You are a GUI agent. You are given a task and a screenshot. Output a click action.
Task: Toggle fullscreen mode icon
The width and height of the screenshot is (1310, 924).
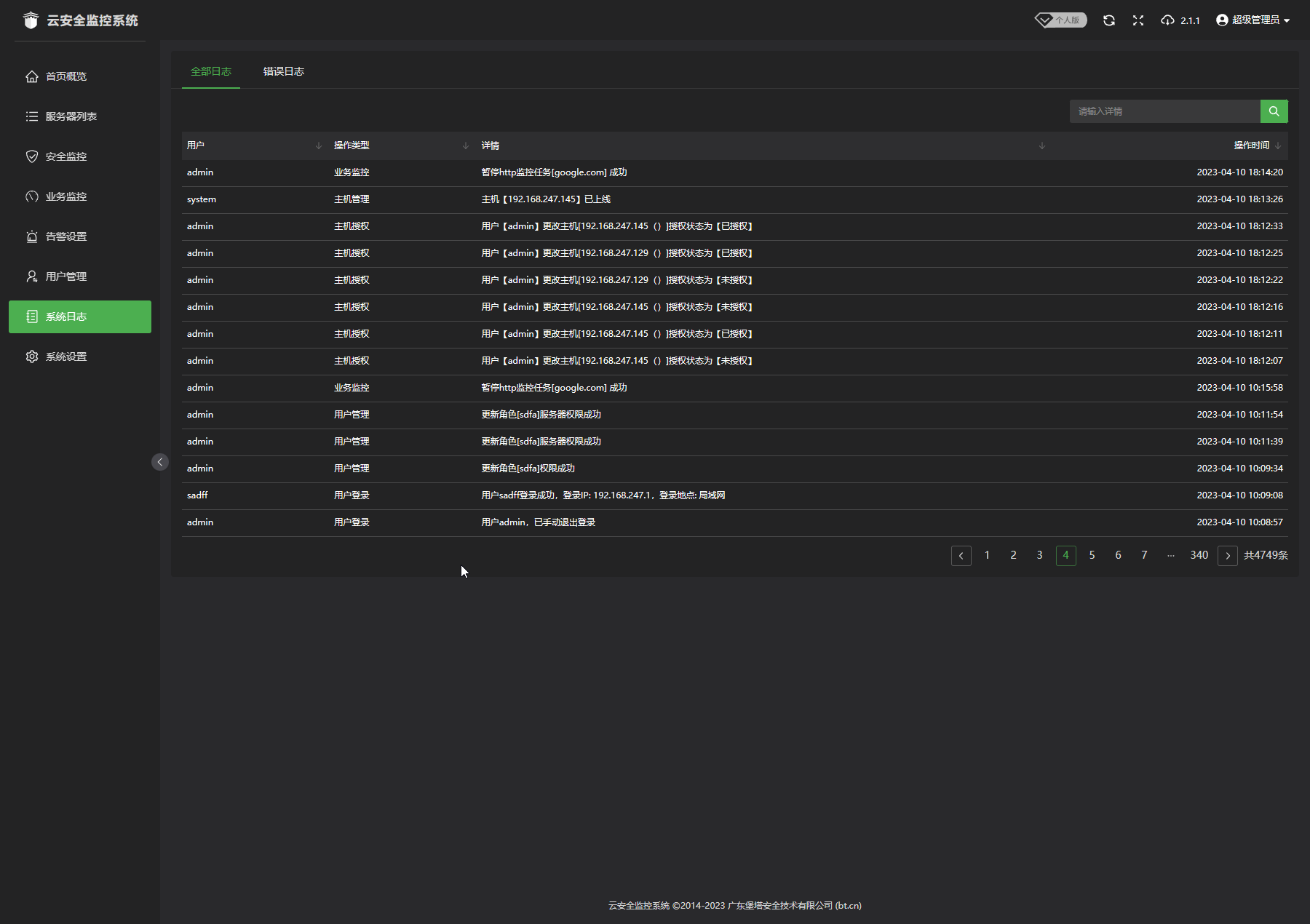coord(1138,20)
